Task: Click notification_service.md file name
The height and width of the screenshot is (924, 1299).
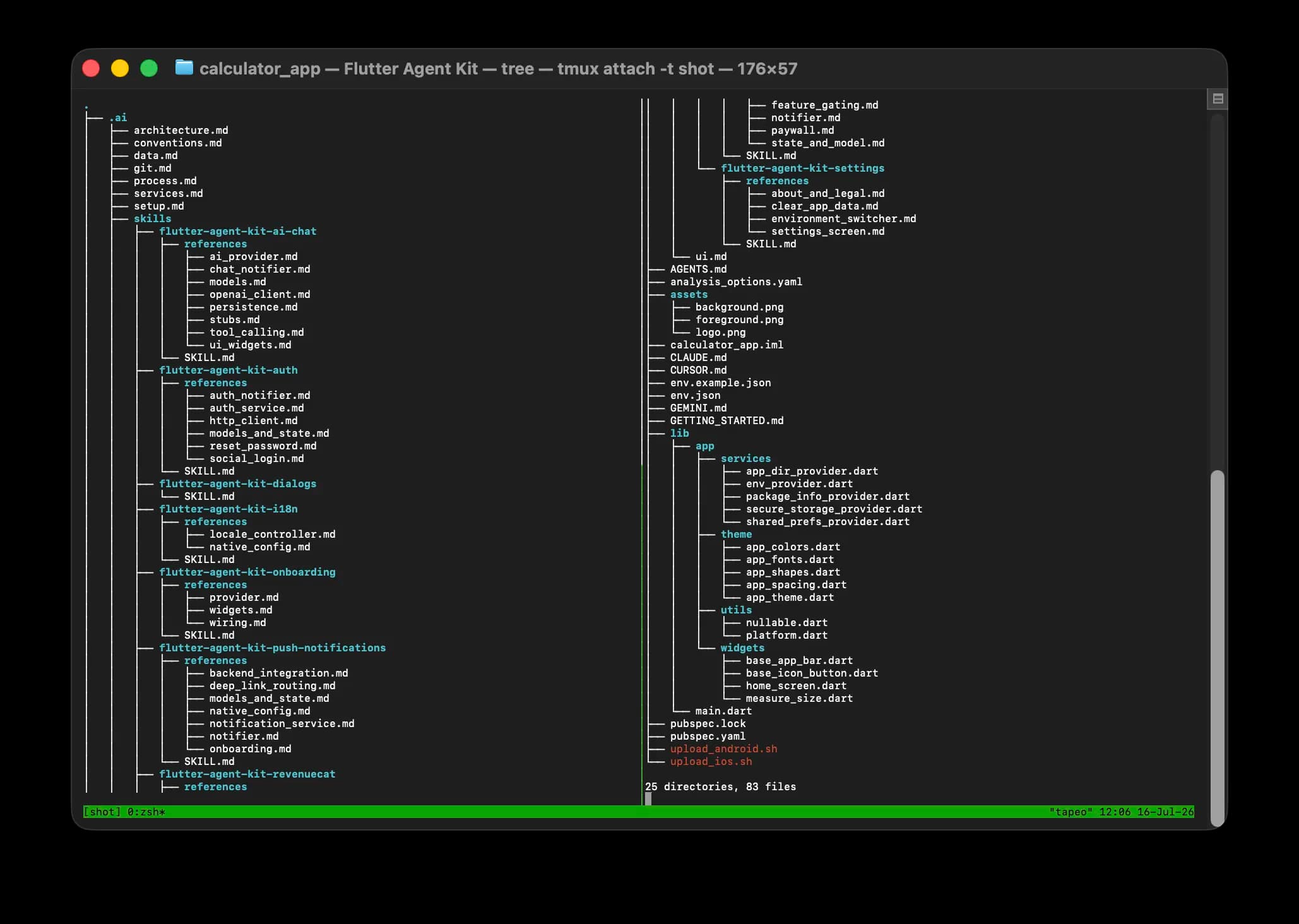Action: (x=282, y=723)
